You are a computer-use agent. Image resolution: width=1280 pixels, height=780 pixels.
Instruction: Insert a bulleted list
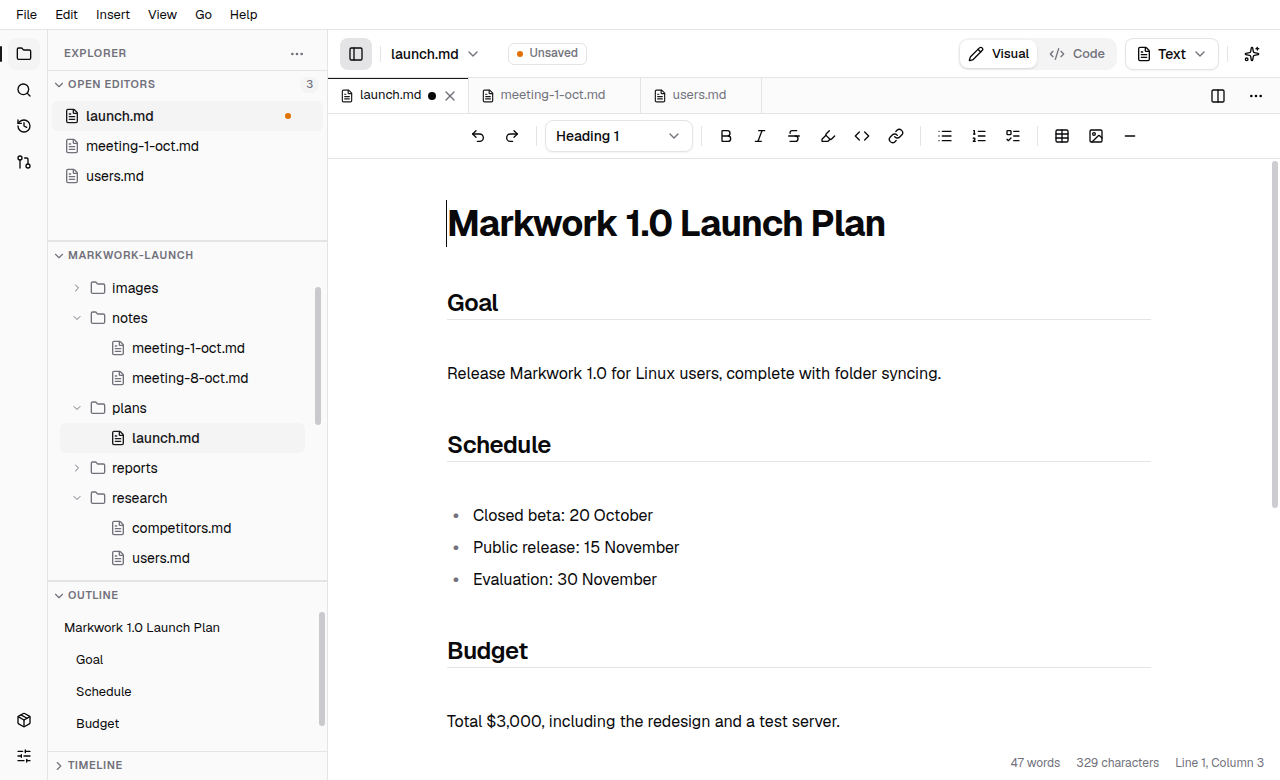click(x=945, y=136)
